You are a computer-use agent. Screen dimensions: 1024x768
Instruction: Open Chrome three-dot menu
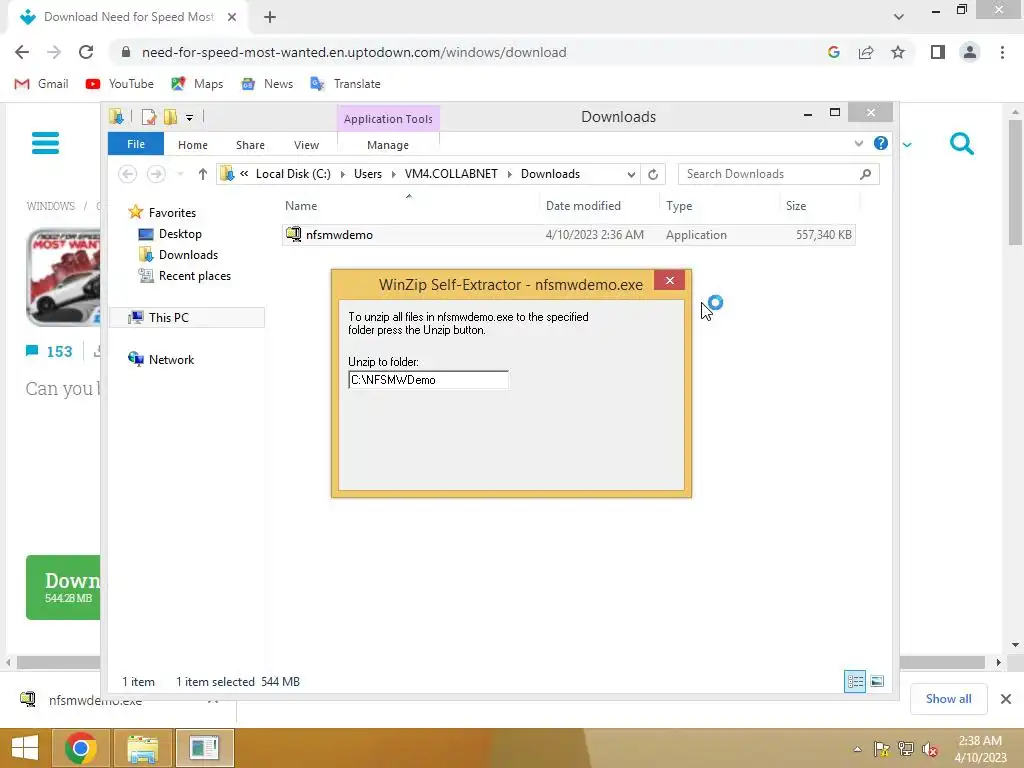1002,52
